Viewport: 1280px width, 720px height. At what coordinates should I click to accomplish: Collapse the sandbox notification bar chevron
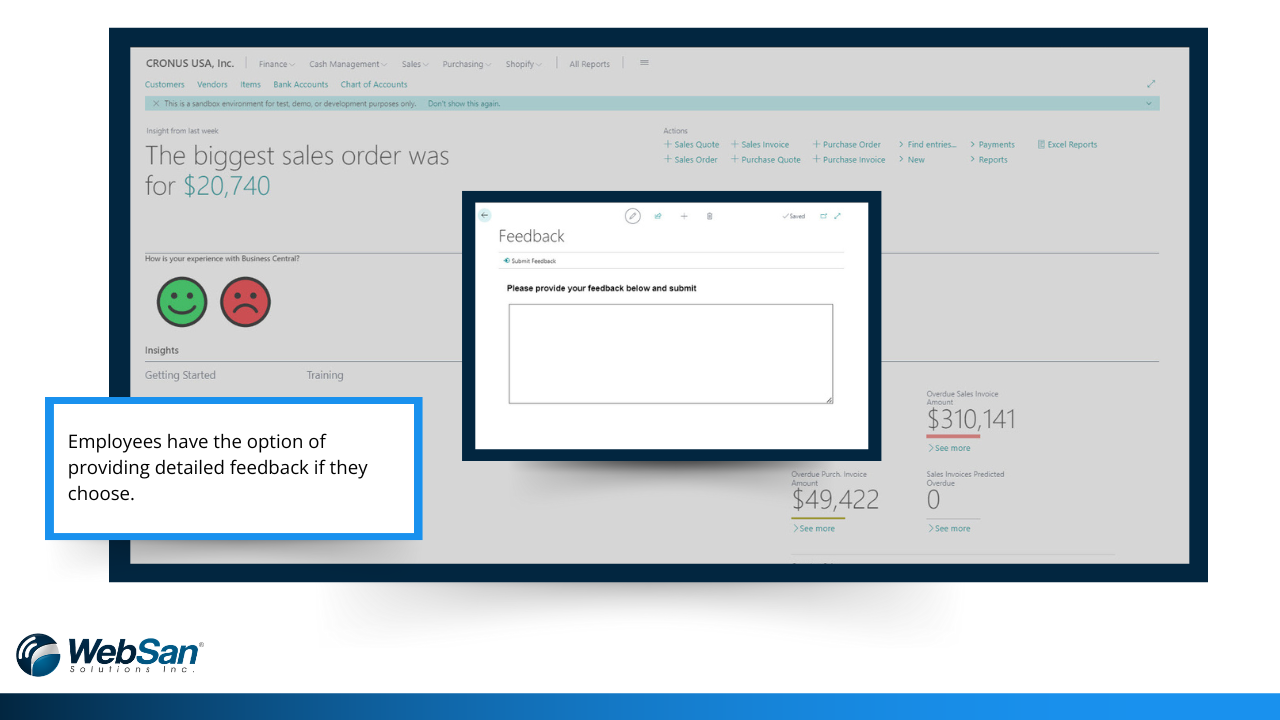click(x=1149, y=104)
